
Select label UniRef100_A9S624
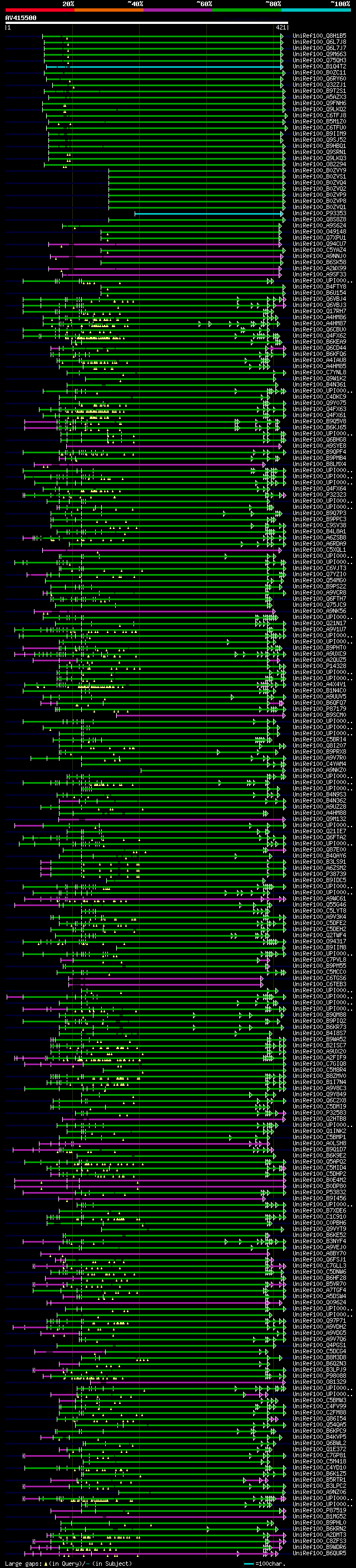(x=319, y=226)
